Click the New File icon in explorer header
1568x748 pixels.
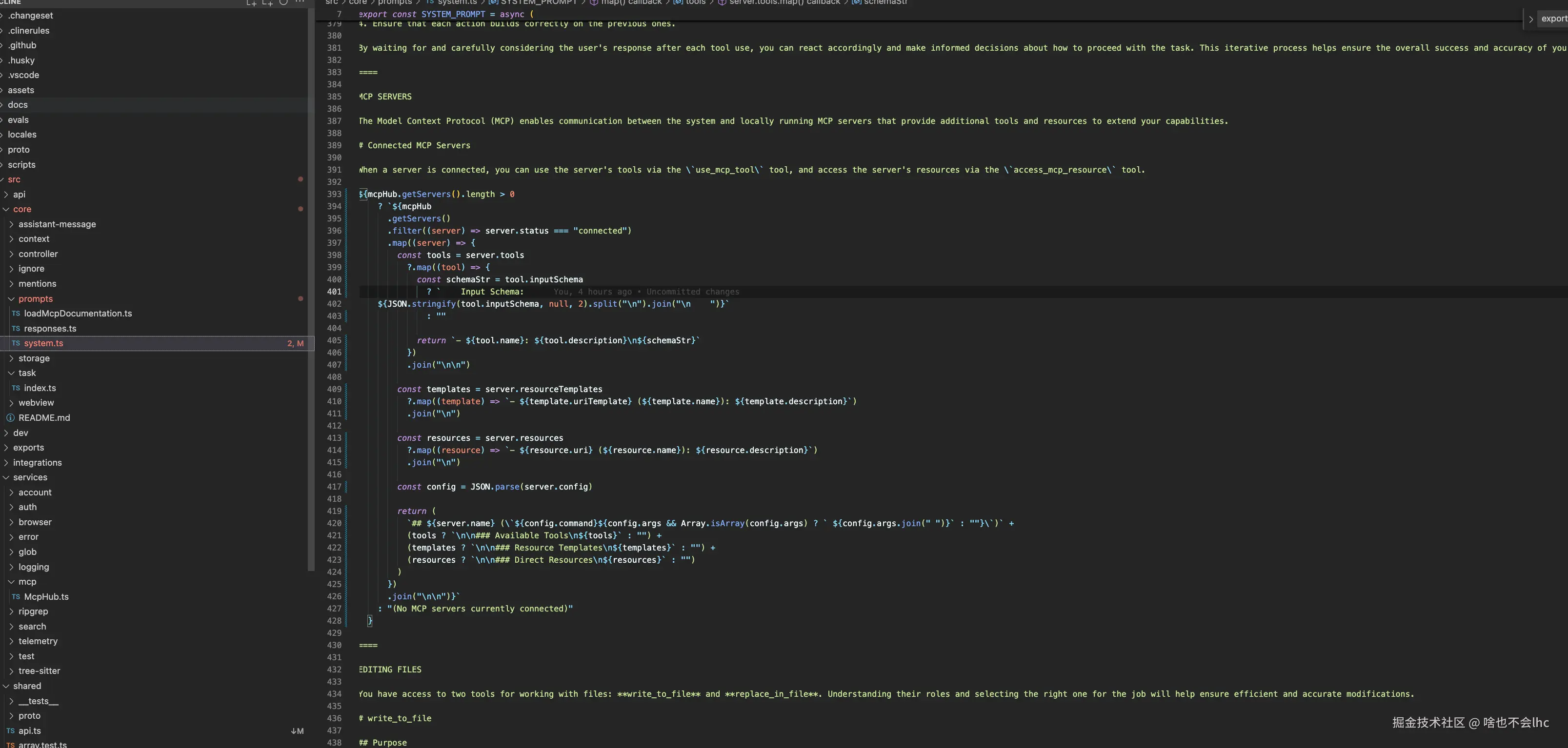coord(251,3)
